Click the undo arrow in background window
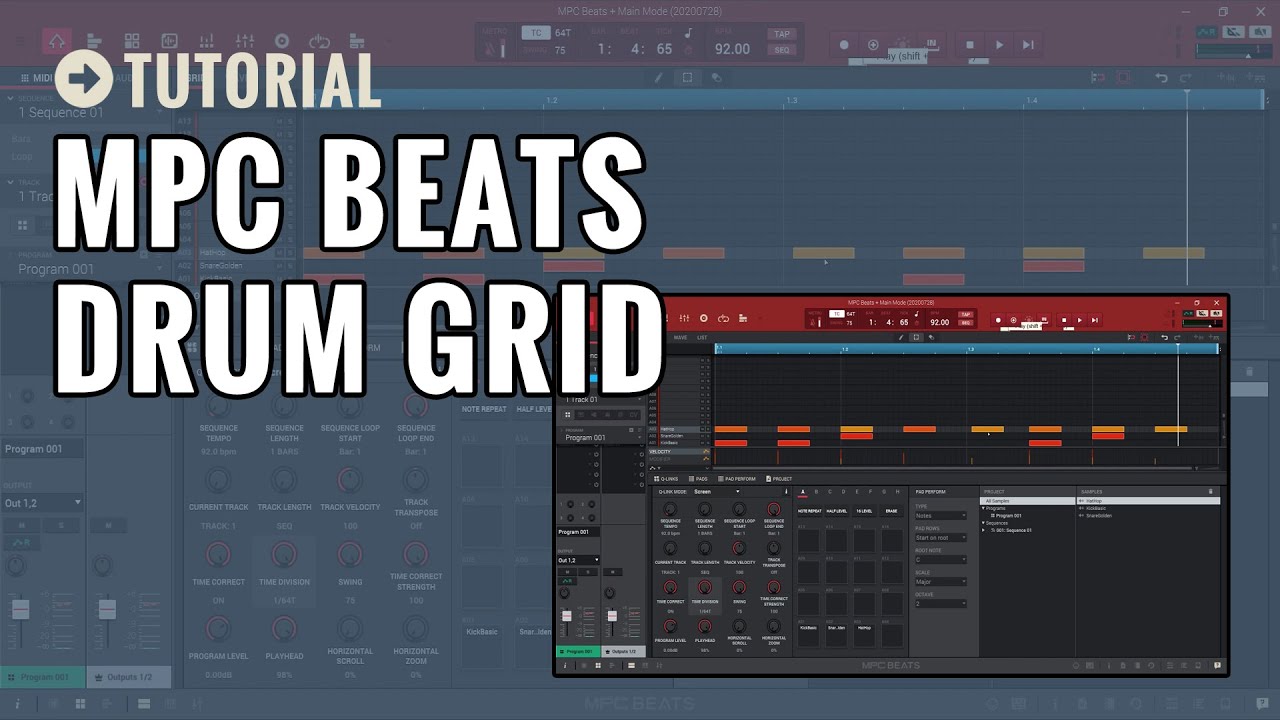The height and width of the screenshot is (720, 1280). (1161, 78)
